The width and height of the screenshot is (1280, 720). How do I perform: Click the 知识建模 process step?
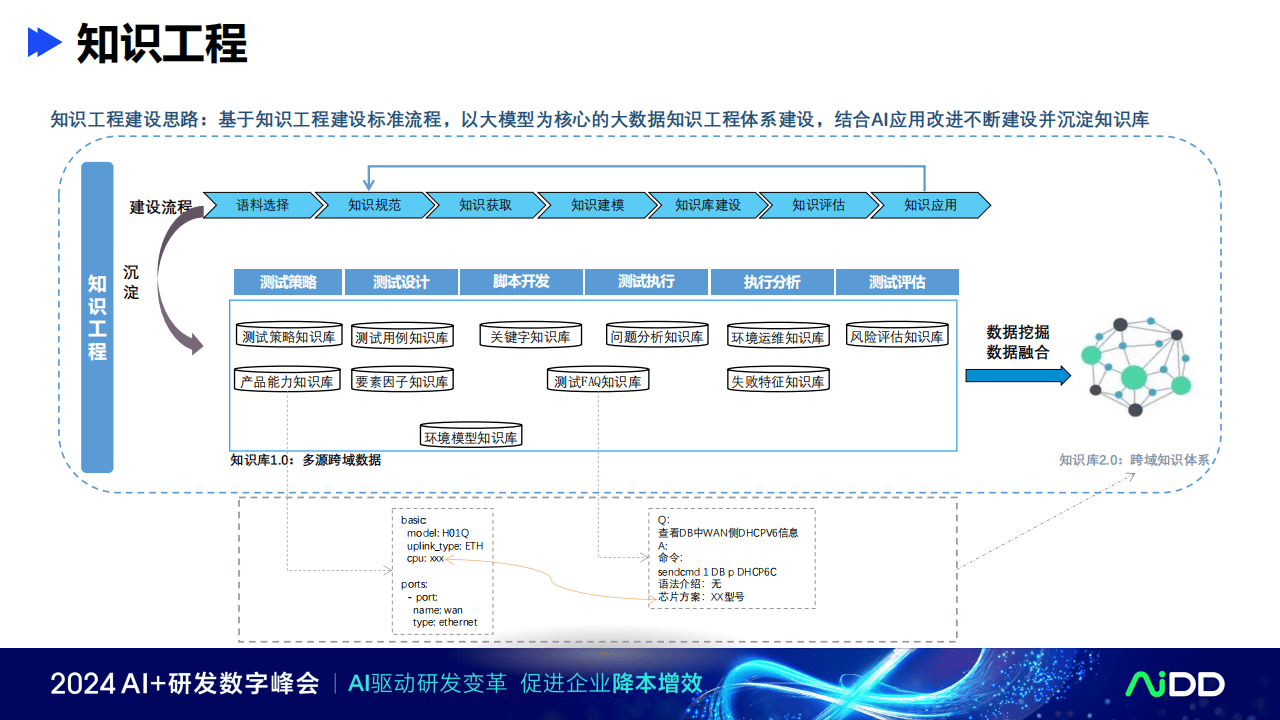[x=598, y=205]
